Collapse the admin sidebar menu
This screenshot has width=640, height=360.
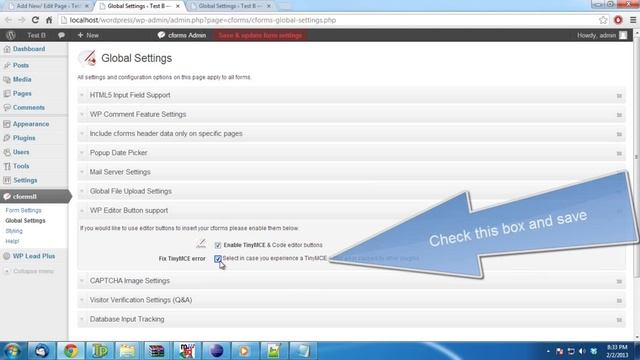pyautogui.click(x=29, y=271)
